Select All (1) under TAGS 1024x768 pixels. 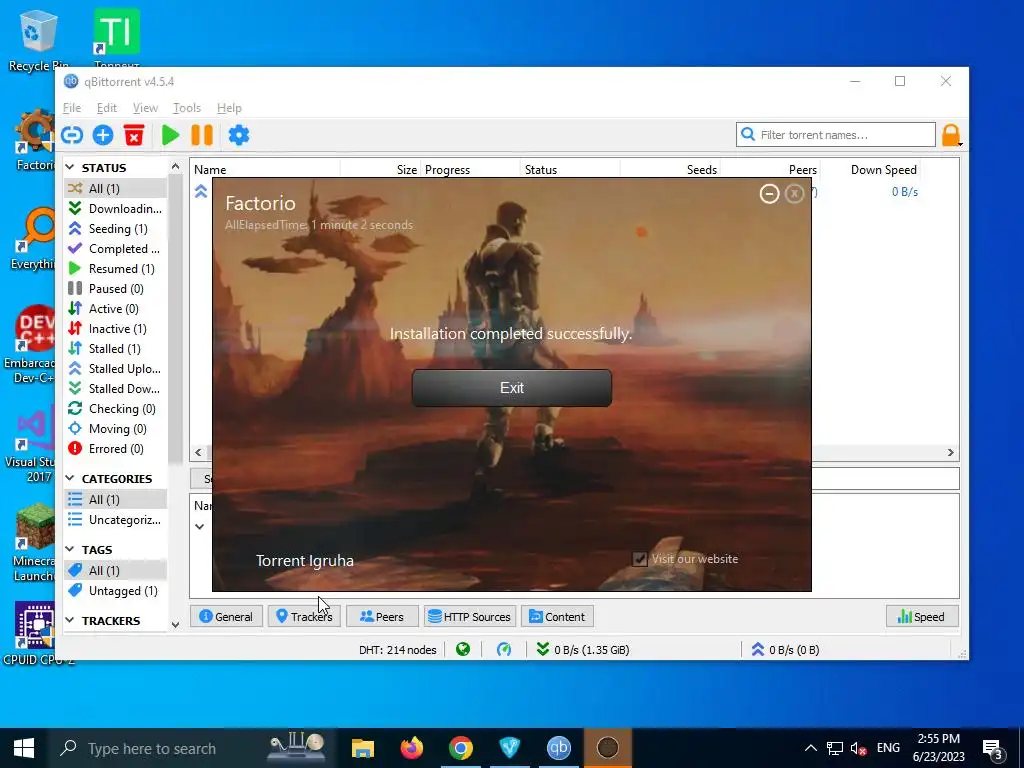point(116,570)
